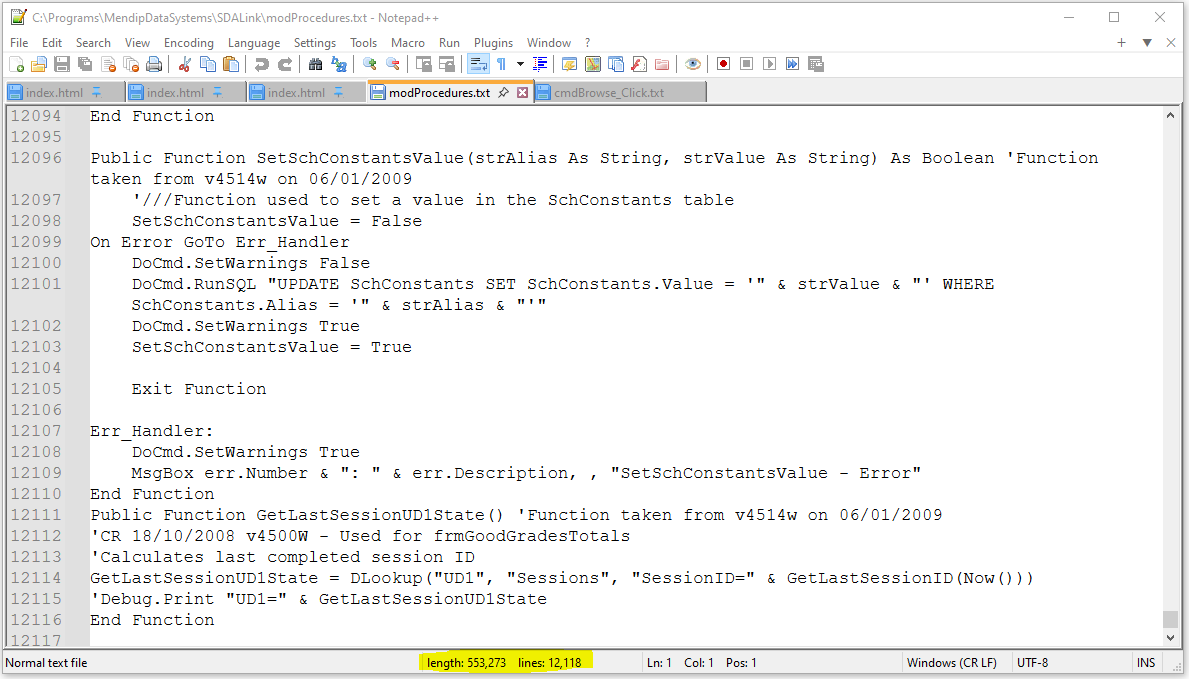Undo the last action via toolbar arrow
Viewport: 1189px width, 679px height.
262,64
